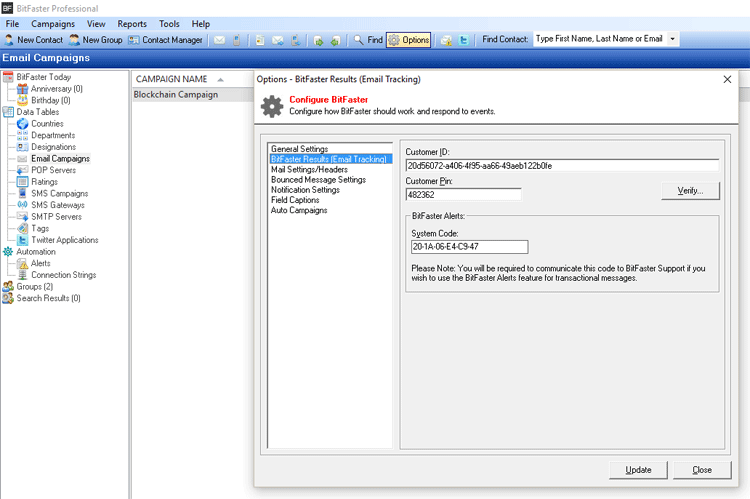Select BitFaster Today in the tree
Image resolution: width=750 pixels, height=499 pixels.
[x=44, y=77]
